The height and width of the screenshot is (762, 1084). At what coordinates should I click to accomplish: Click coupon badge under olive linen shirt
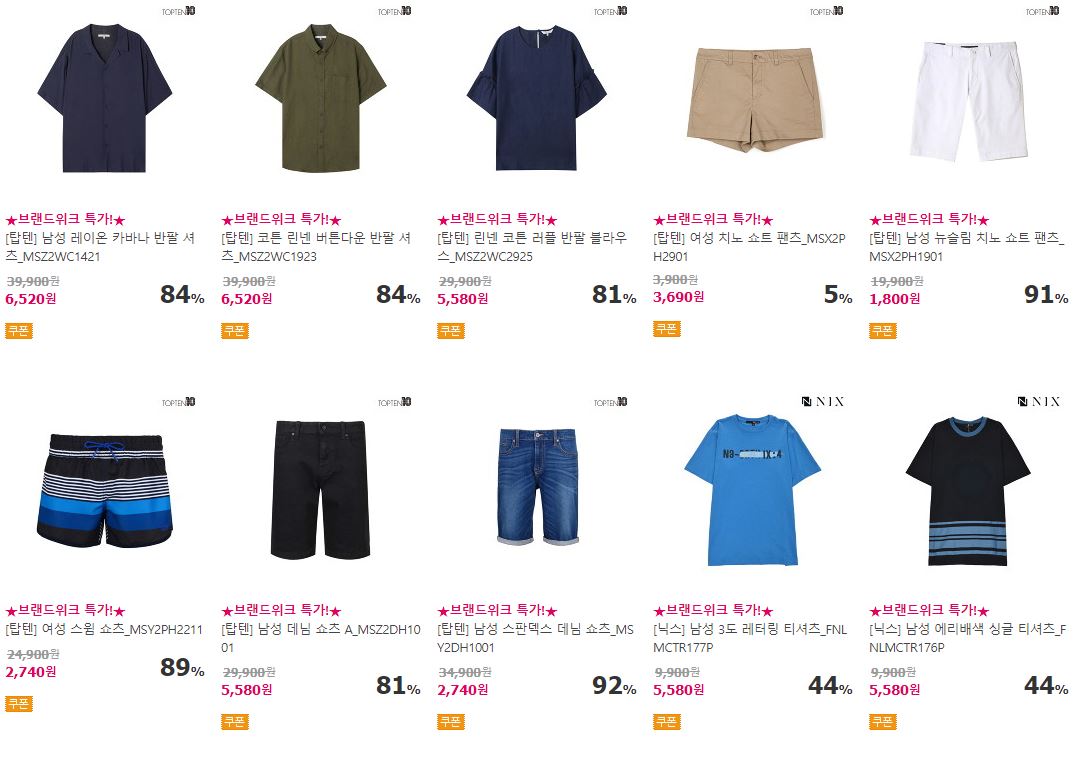[x=234, y=331]
